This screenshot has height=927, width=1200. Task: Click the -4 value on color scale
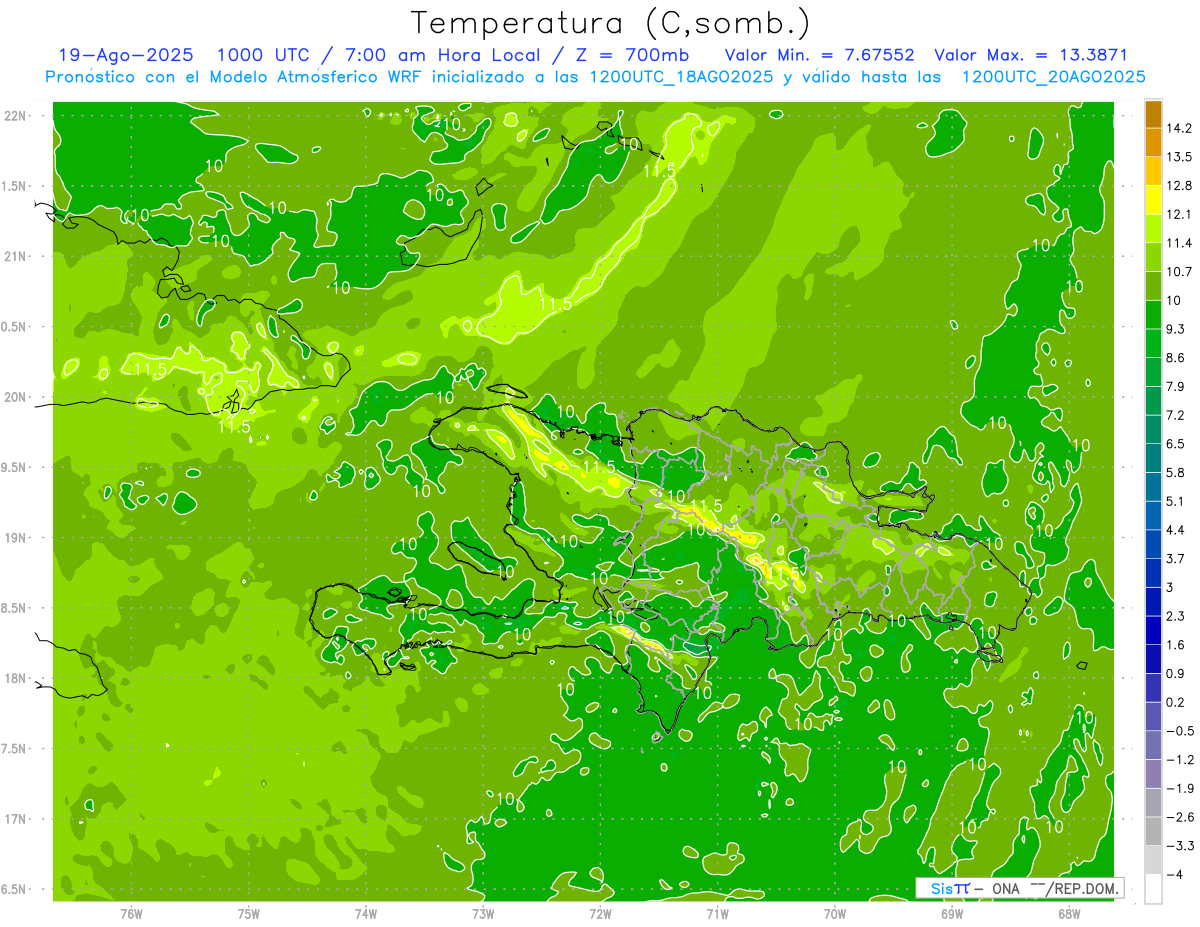click(x=1176, y=875)
